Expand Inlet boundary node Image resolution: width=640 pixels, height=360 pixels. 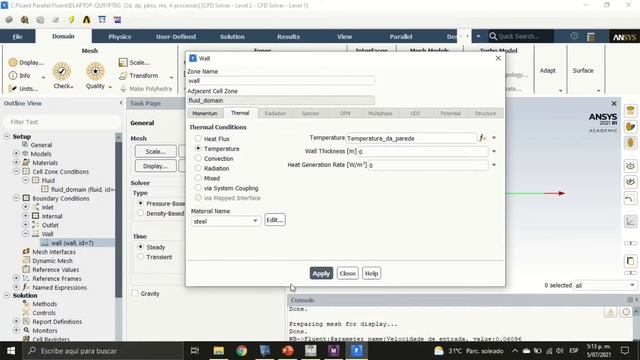click(x=25, y=207)
